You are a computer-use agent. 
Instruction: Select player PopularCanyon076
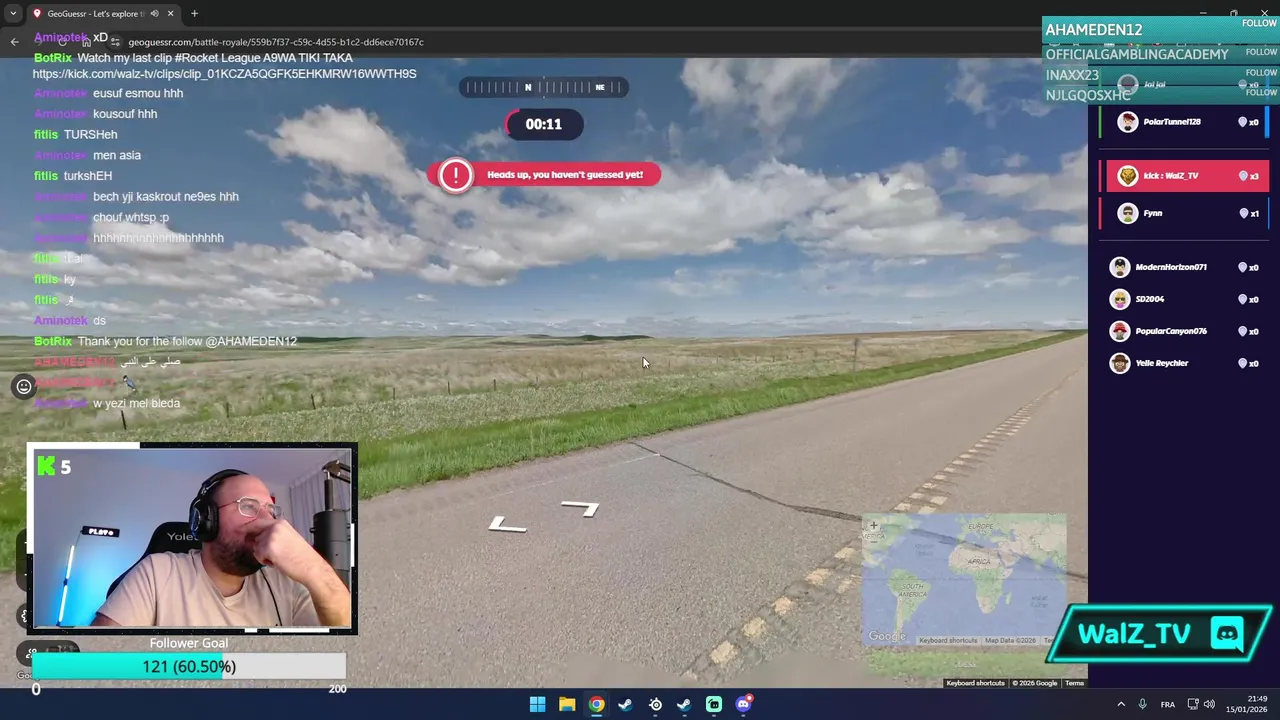coord(1186,331)
